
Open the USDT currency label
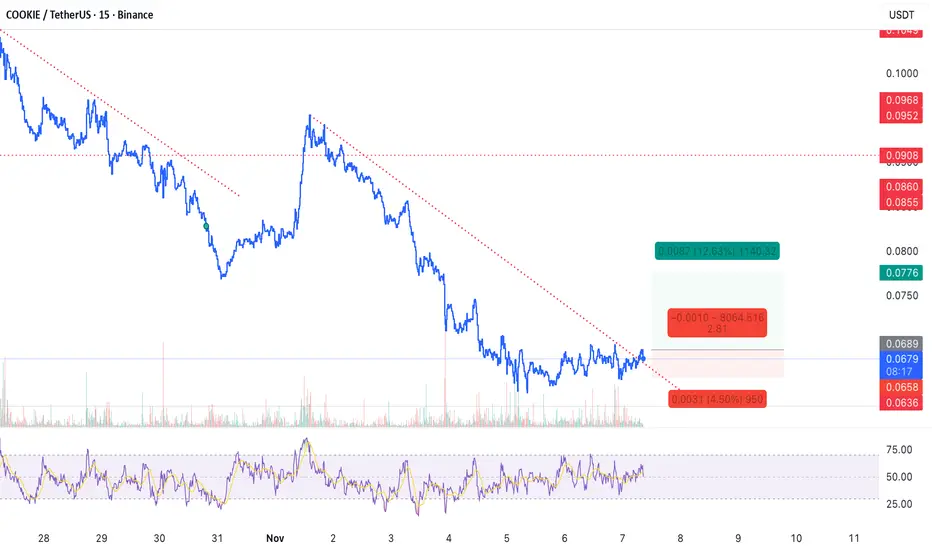(x=901, y=15)
